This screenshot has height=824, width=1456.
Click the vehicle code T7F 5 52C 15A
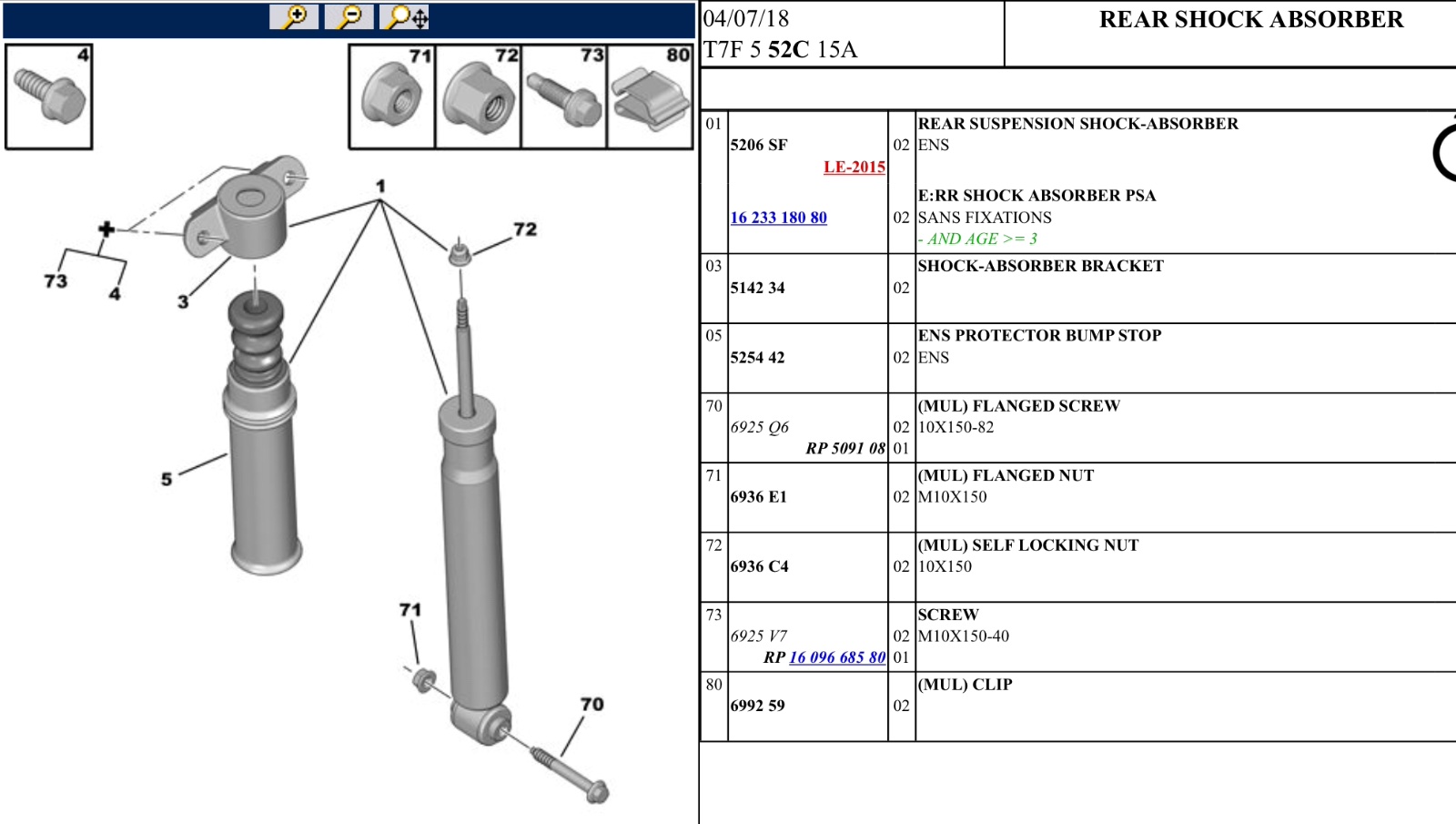[781, 50]
